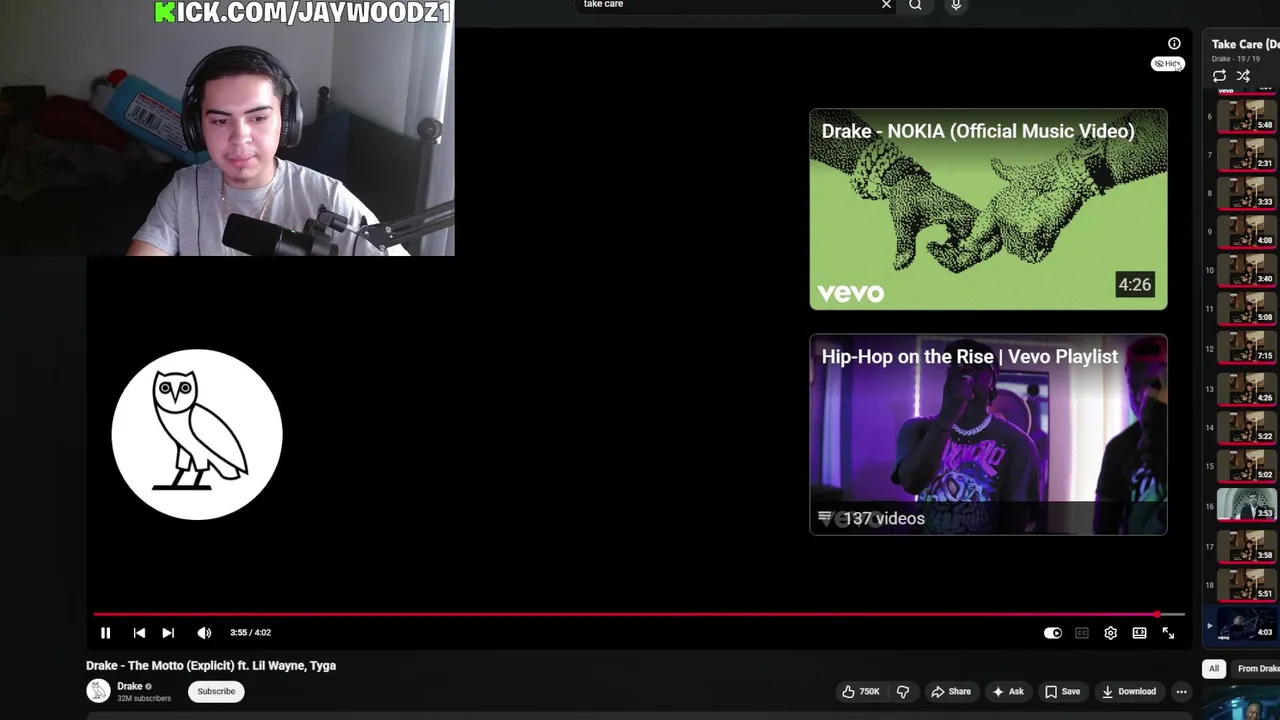Start voice search with microphone
Viewport: 1280px width, 720px height.
tap(956, 5)
